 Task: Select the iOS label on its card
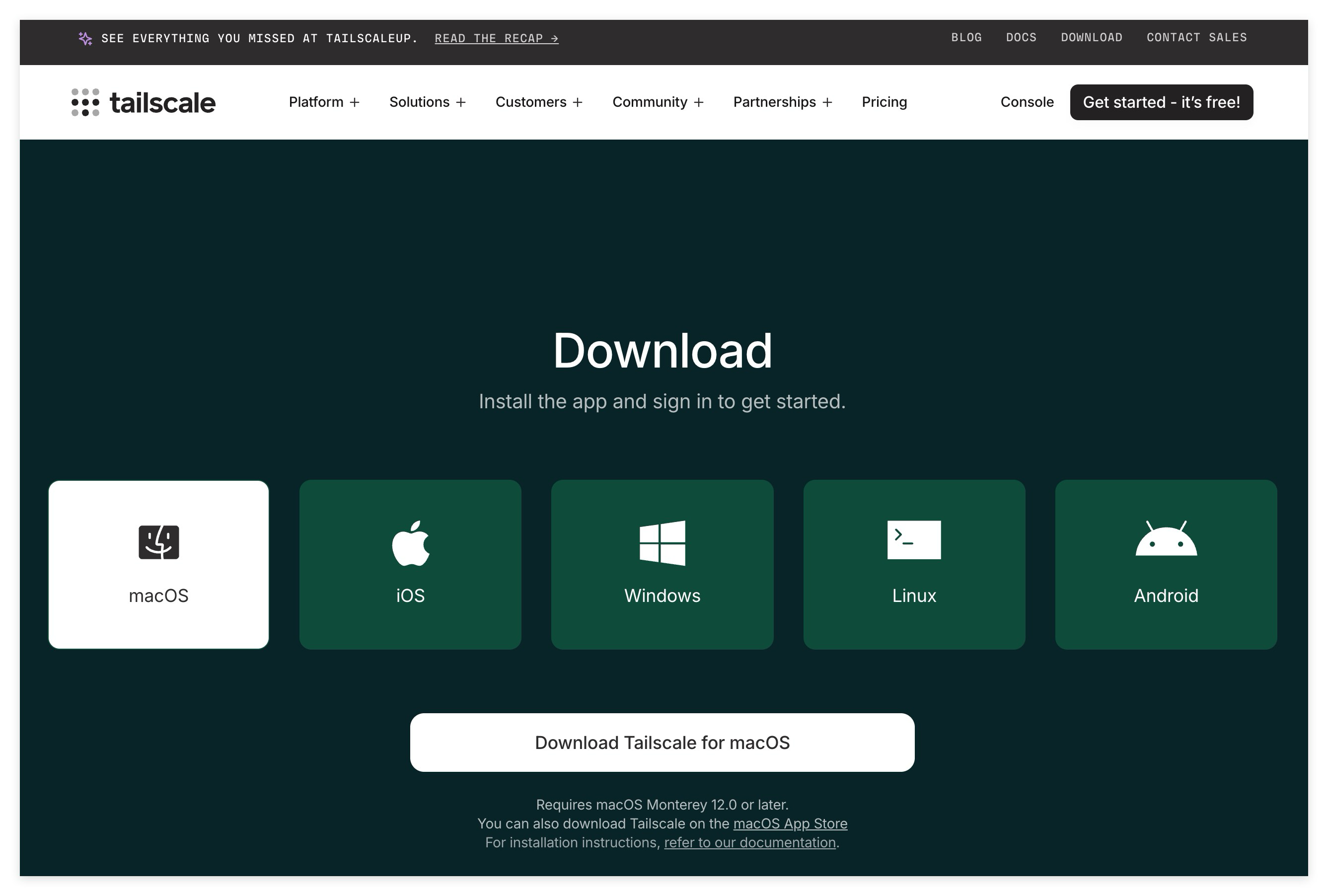point(410,596)
